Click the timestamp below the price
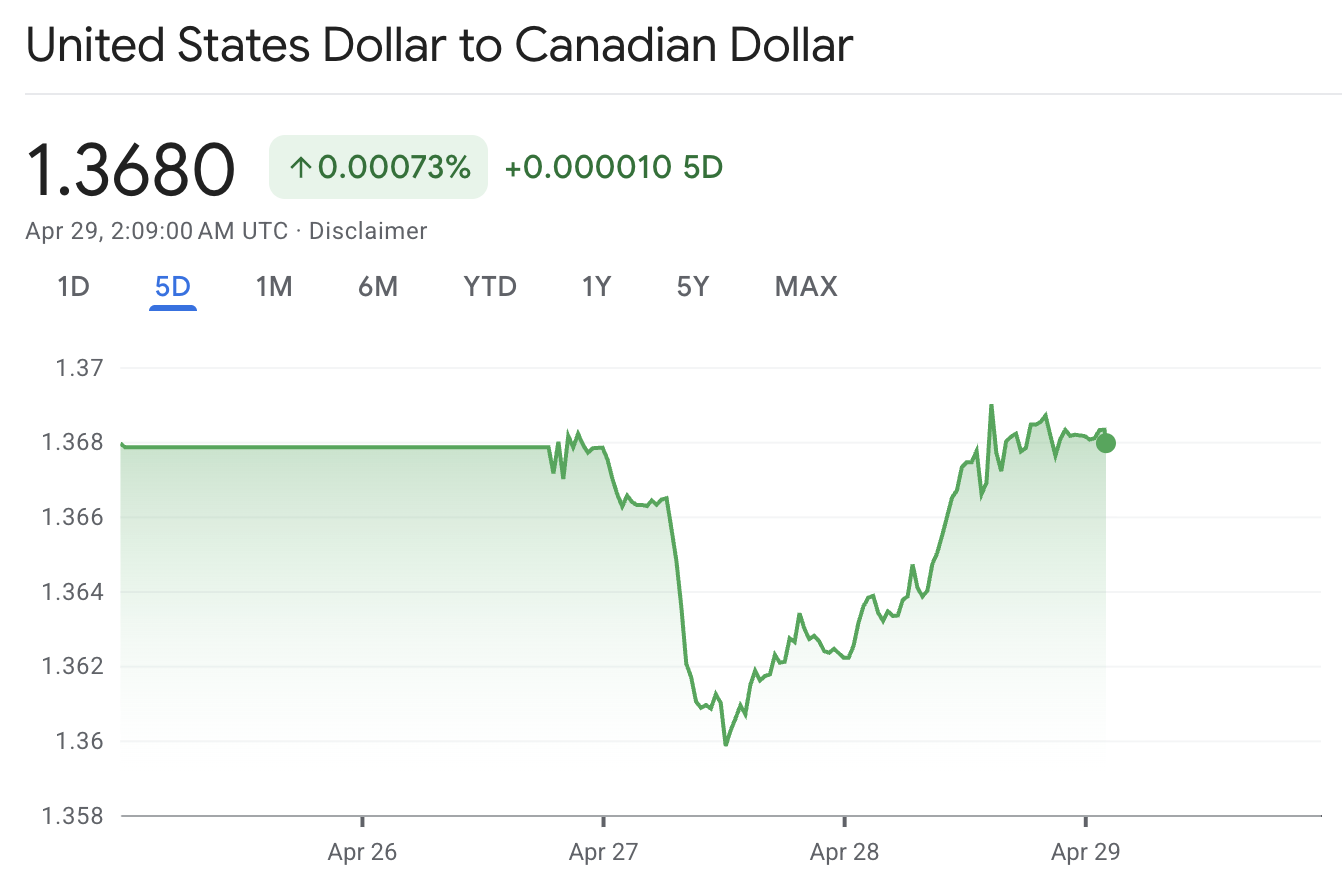Screen dimensions: 1342x878 tap(156, 230)
